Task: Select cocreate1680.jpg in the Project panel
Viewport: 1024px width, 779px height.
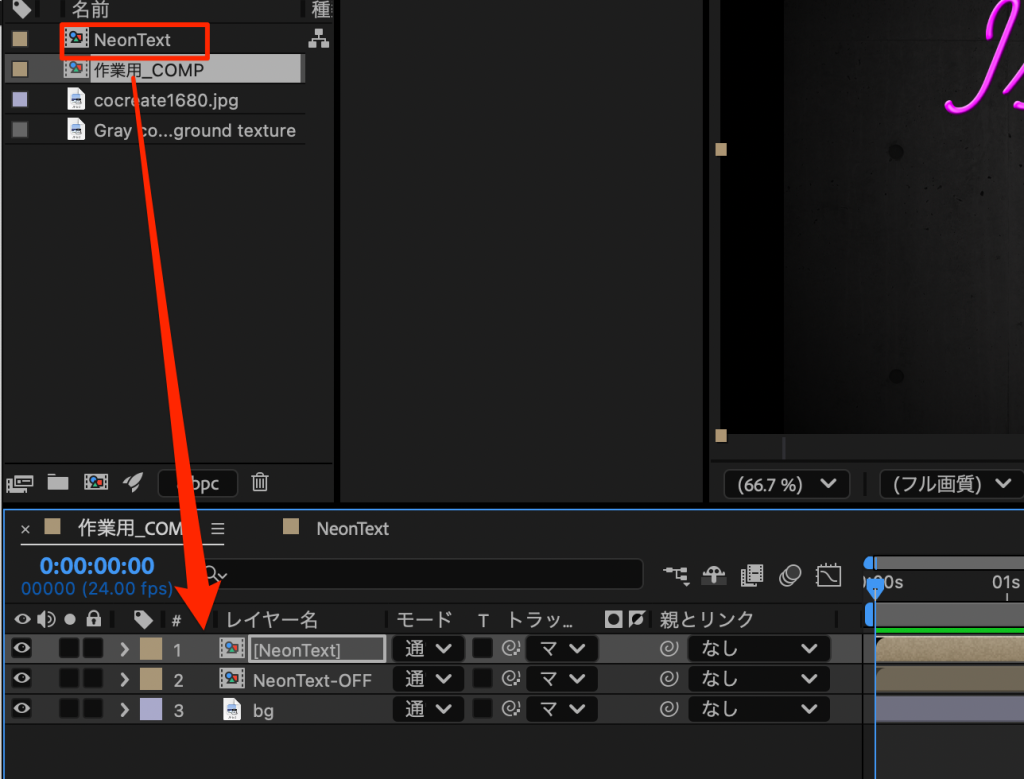Action: (165, 100)
